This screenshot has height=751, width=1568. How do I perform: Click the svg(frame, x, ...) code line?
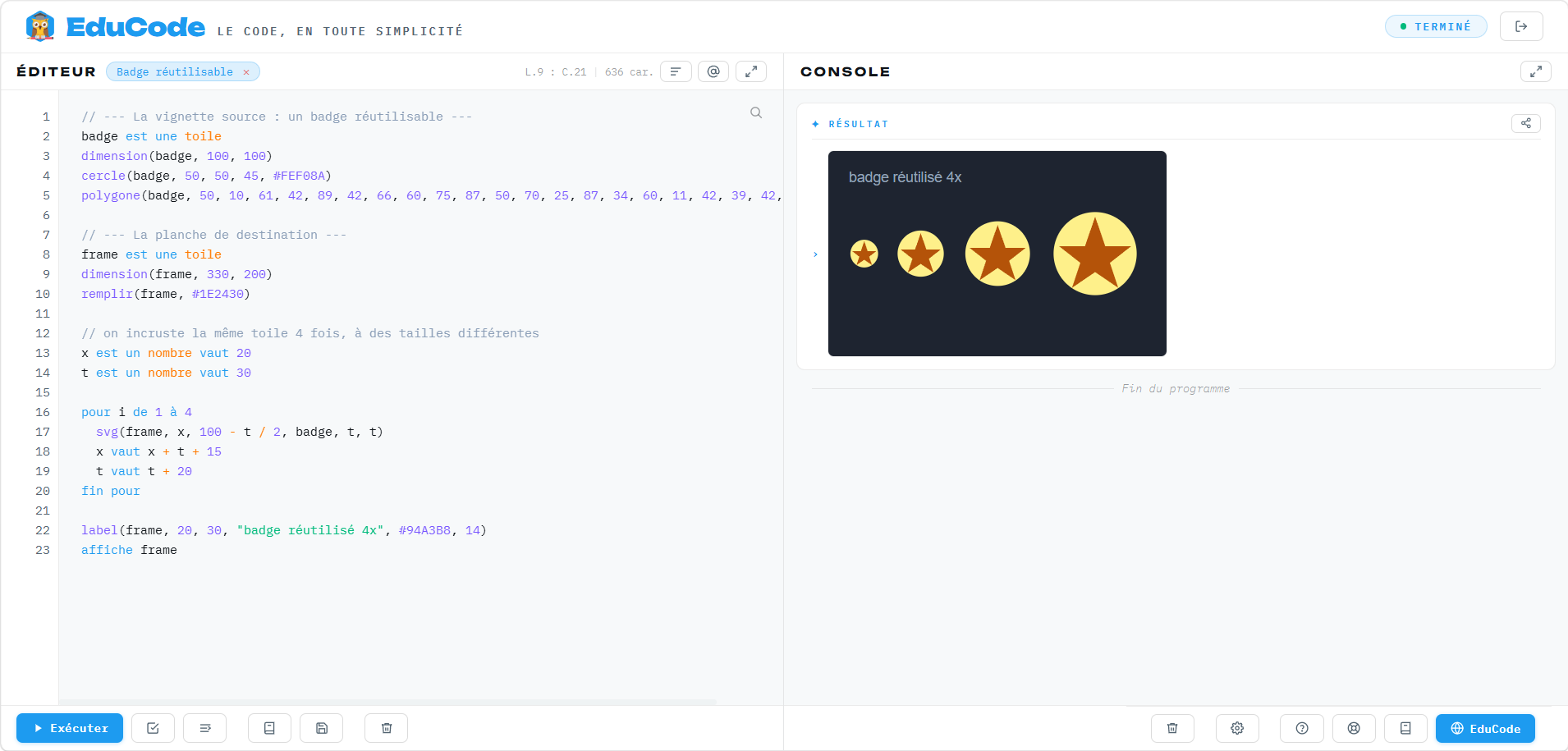240,432
